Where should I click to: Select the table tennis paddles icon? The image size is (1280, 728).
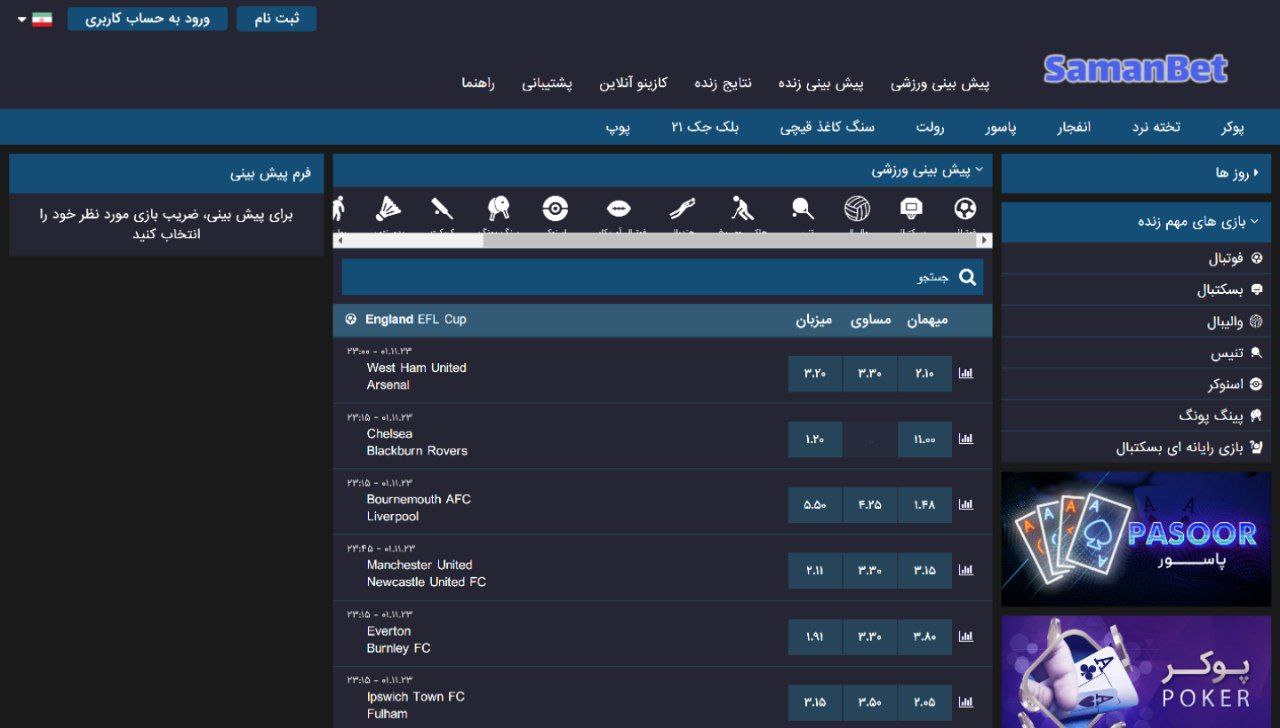pos(496,208)
